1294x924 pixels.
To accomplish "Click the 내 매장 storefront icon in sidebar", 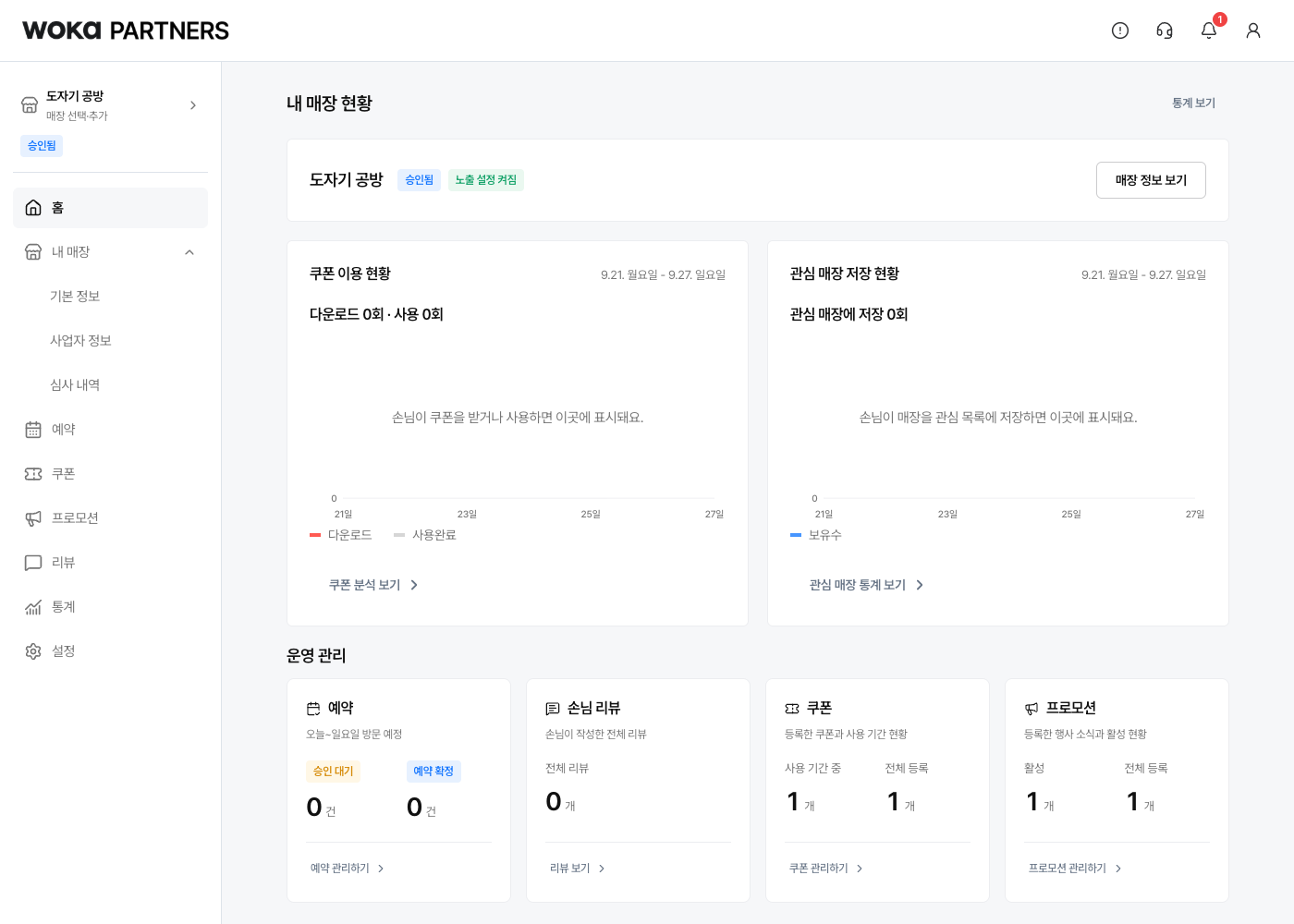I will click(33, 252).
